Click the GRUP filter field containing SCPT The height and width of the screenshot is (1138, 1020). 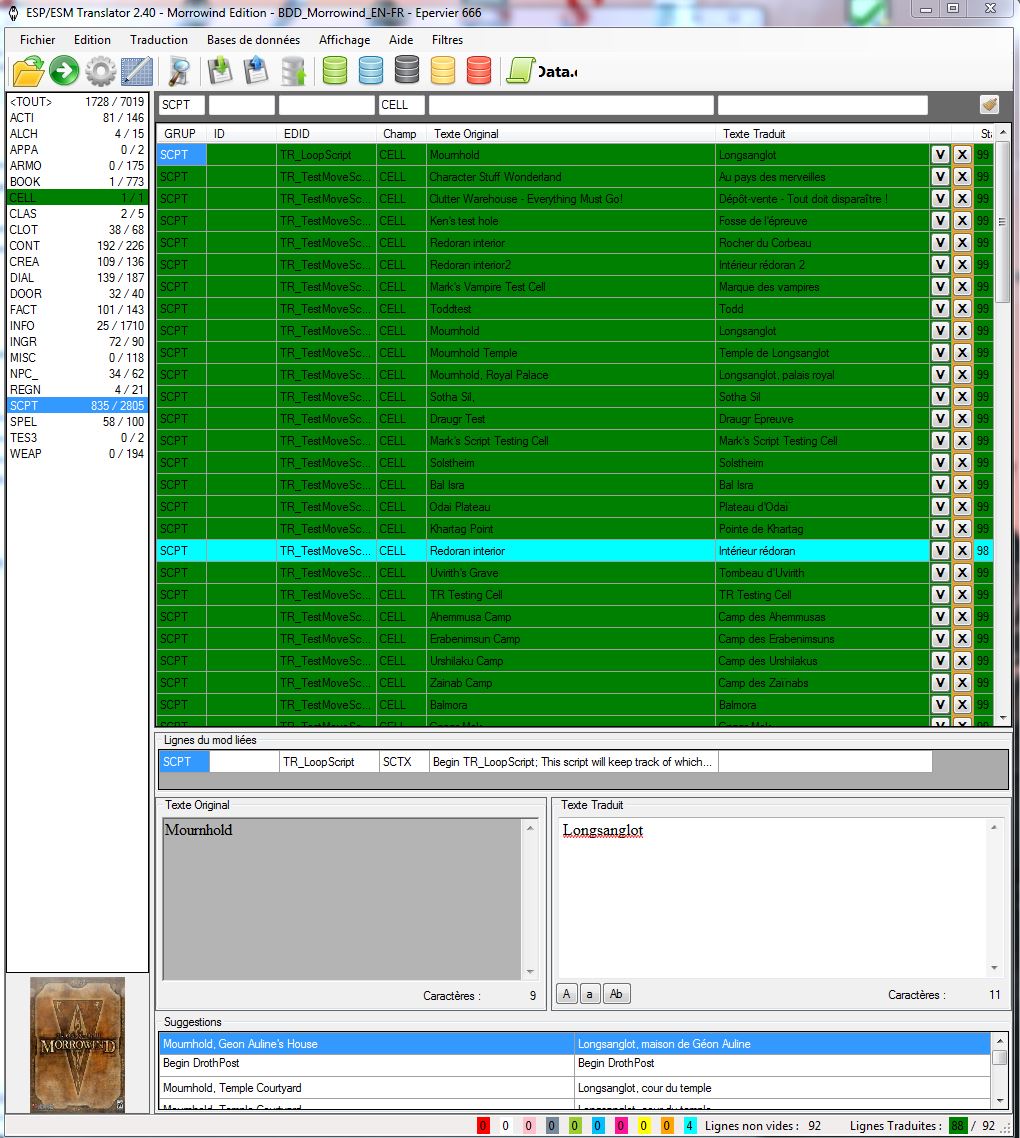[181, 105]
